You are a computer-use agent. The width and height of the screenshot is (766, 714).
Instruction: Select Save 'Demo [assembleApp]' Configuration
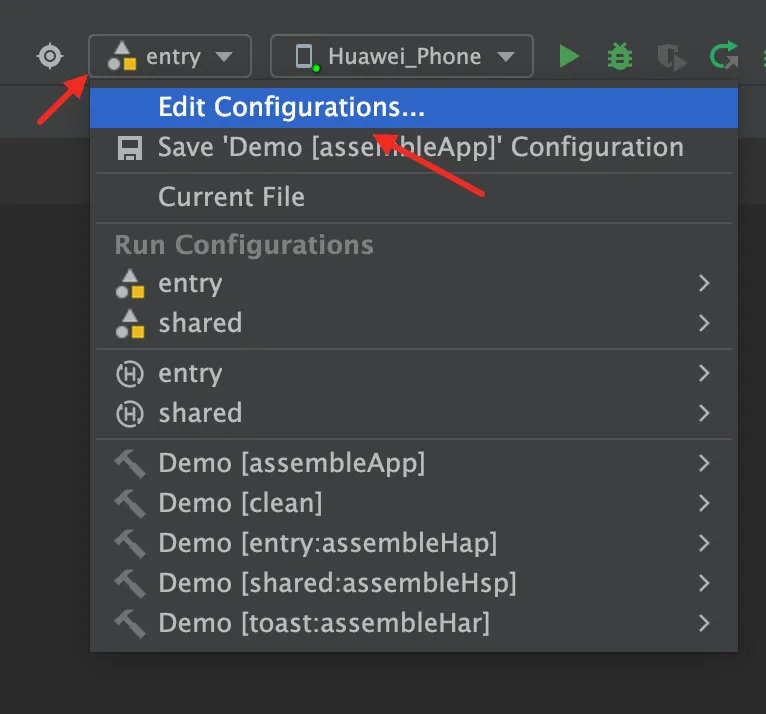click(x=420, y=148)
